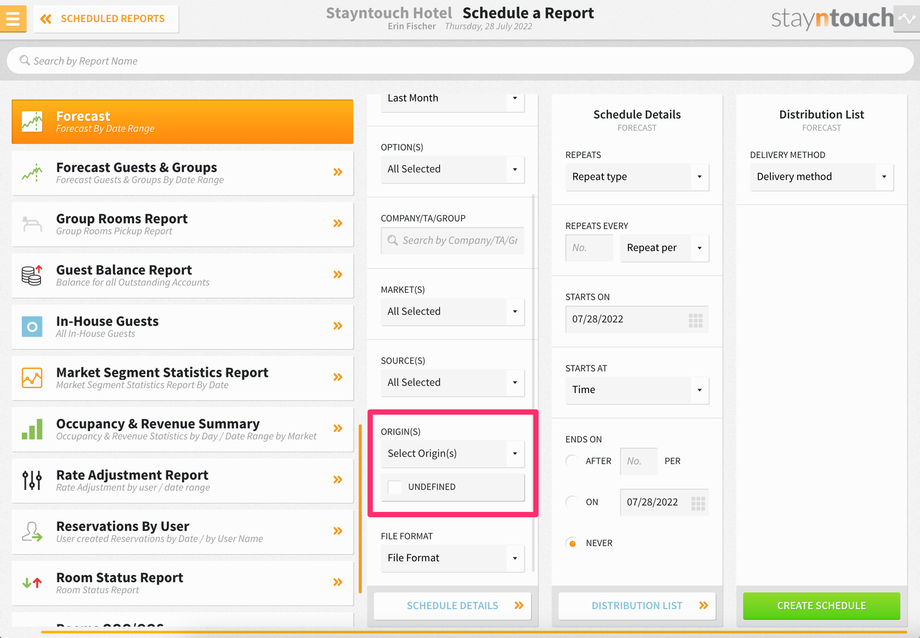920x638 pixels.
Task: Open the Select Origin(s) dropdown
Action: pos(452,454)
